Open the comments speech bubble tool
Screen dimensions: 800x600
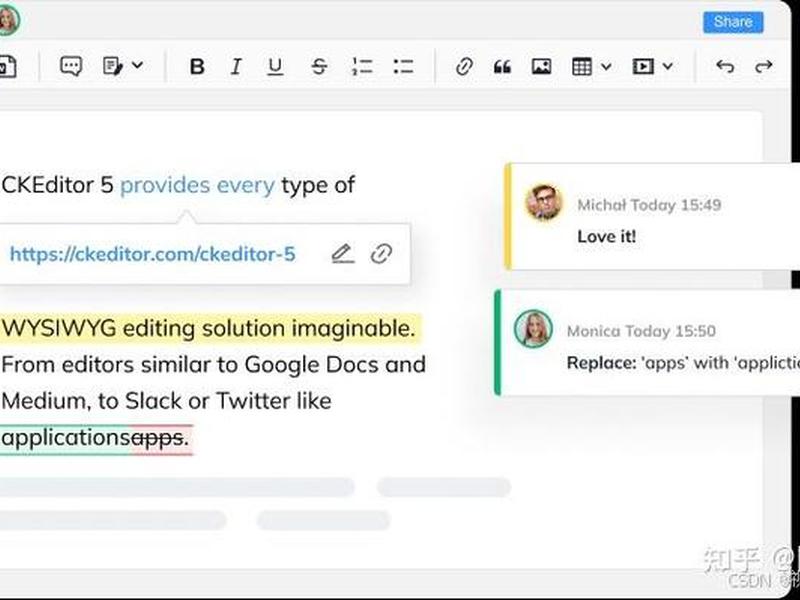tap(70, 66)
